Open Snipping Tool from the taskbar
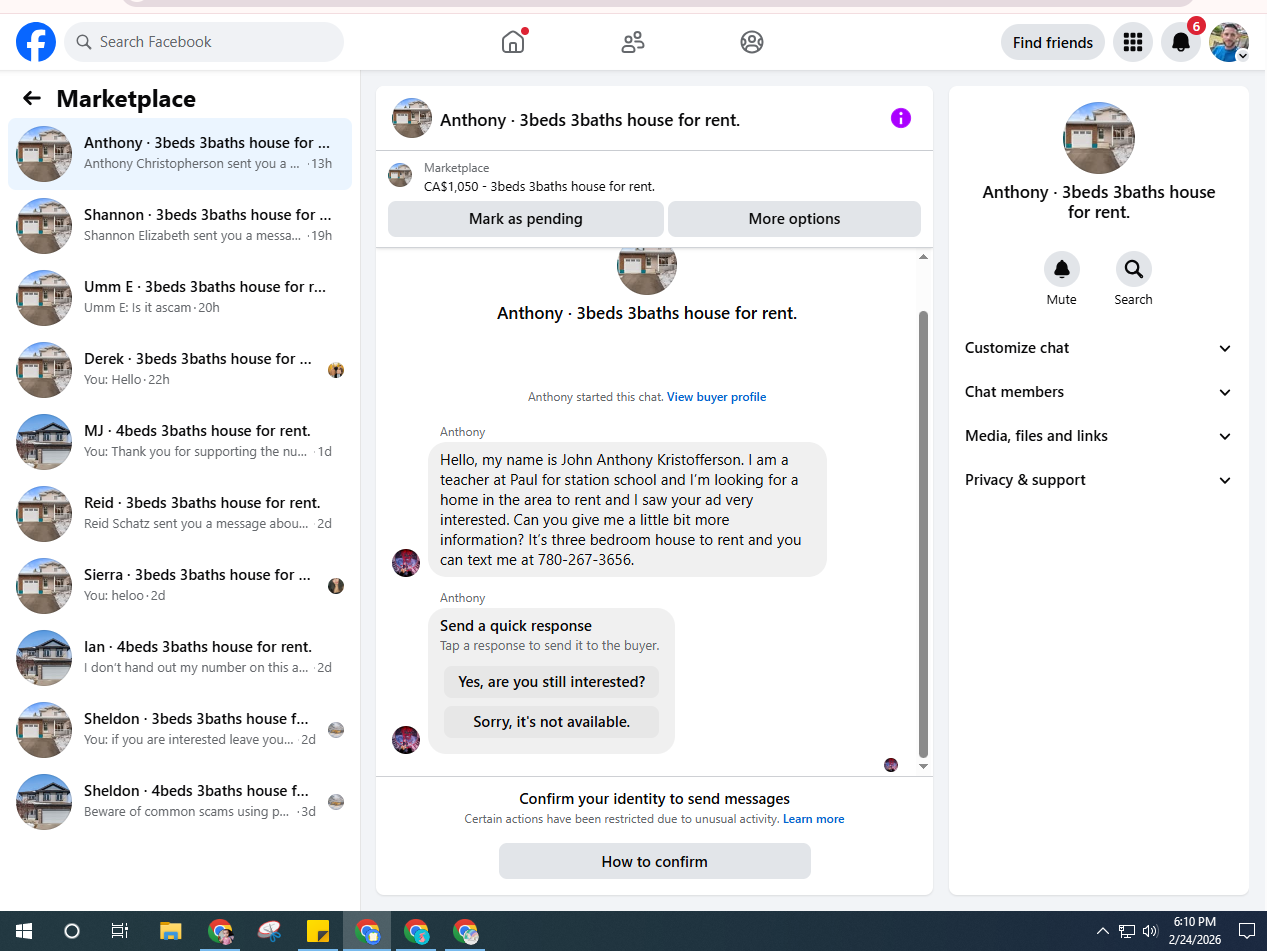 (x=269, y=931)
